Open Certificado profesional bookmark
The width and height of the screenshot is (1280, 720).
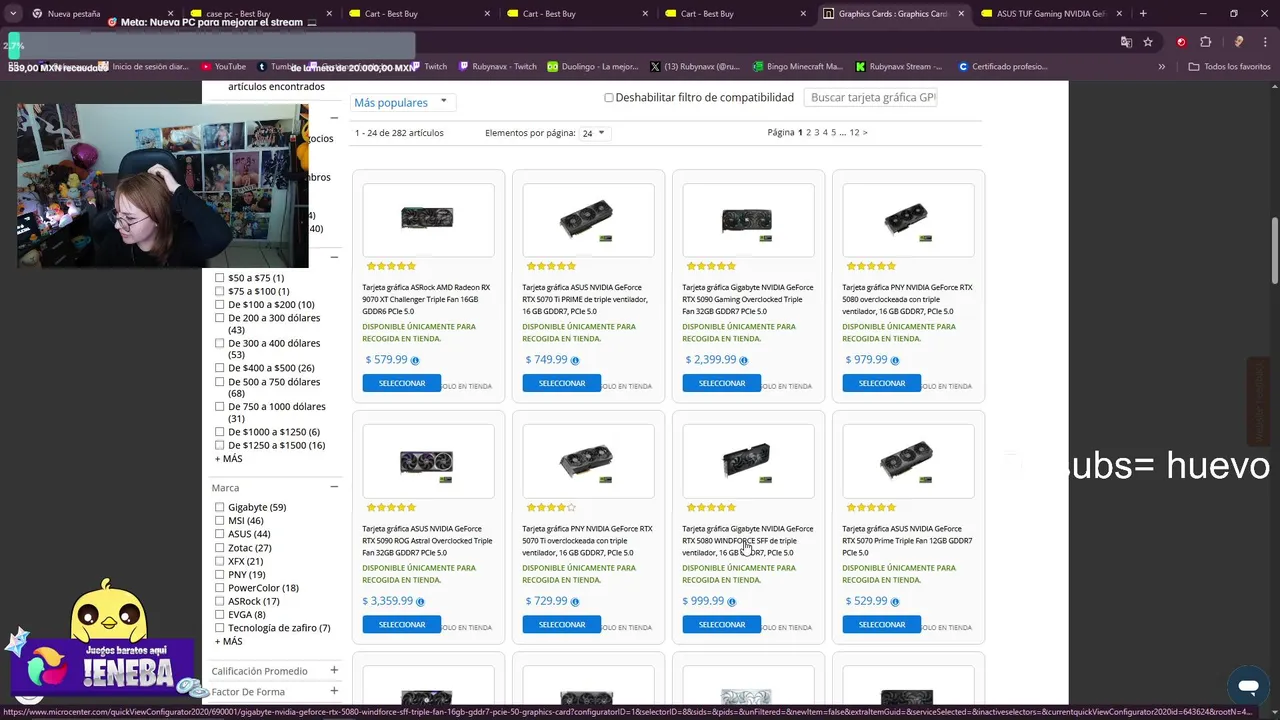[1003, 67]
